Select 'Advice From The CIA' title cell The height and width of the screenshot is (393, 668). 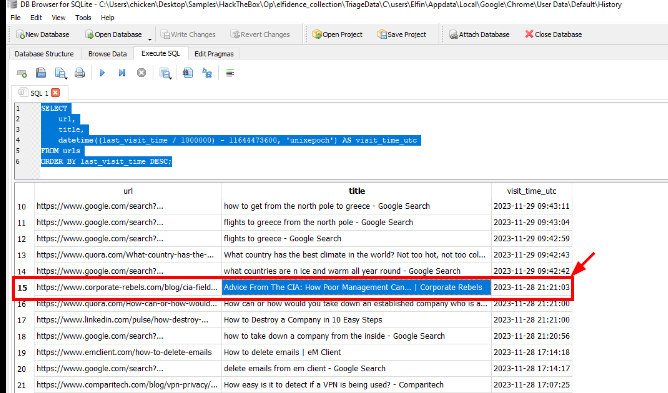click(357, 287)
